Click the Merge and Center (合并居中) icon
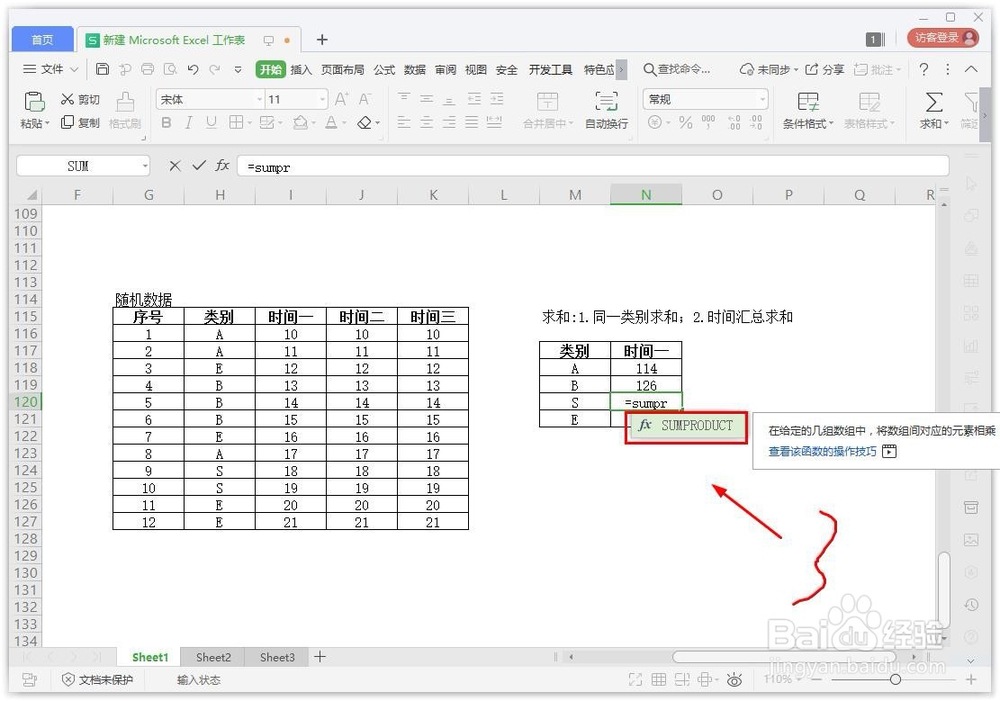 (x=547, y=101)
